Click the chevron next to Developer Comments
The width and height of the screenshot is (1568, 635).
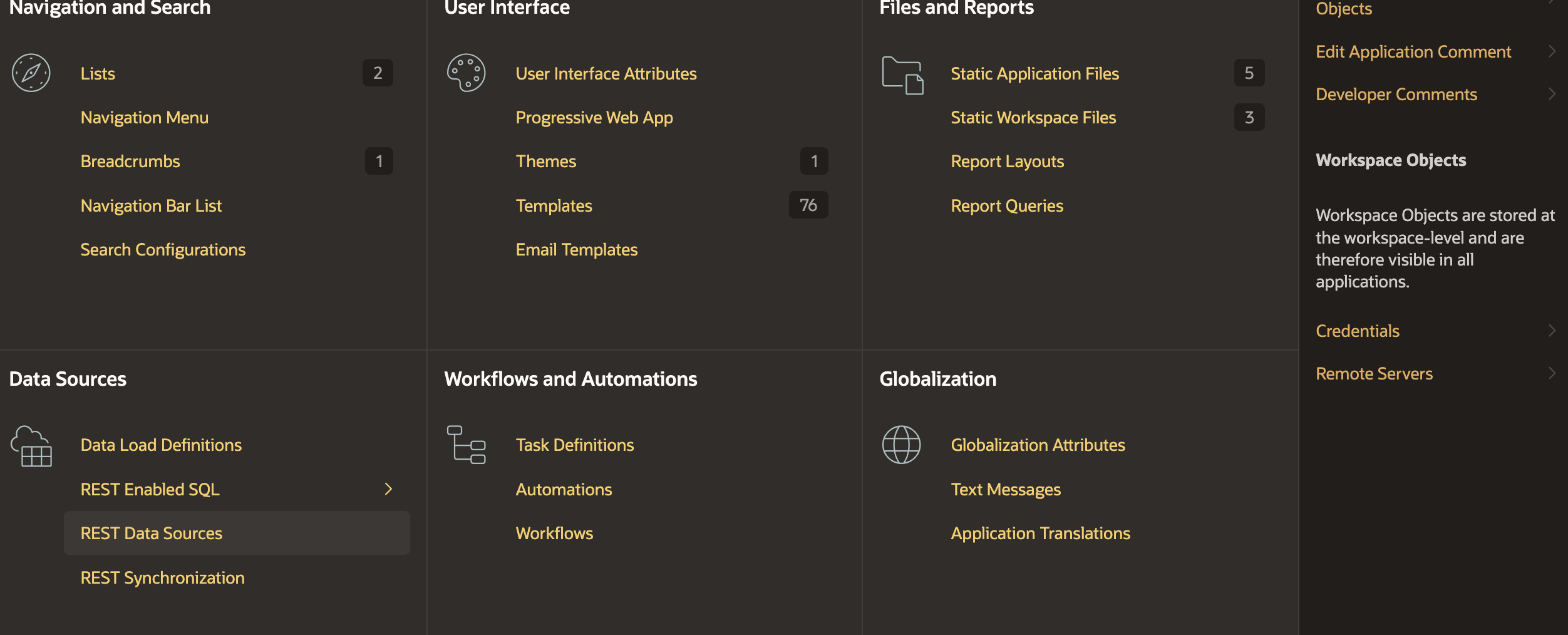1552,94
